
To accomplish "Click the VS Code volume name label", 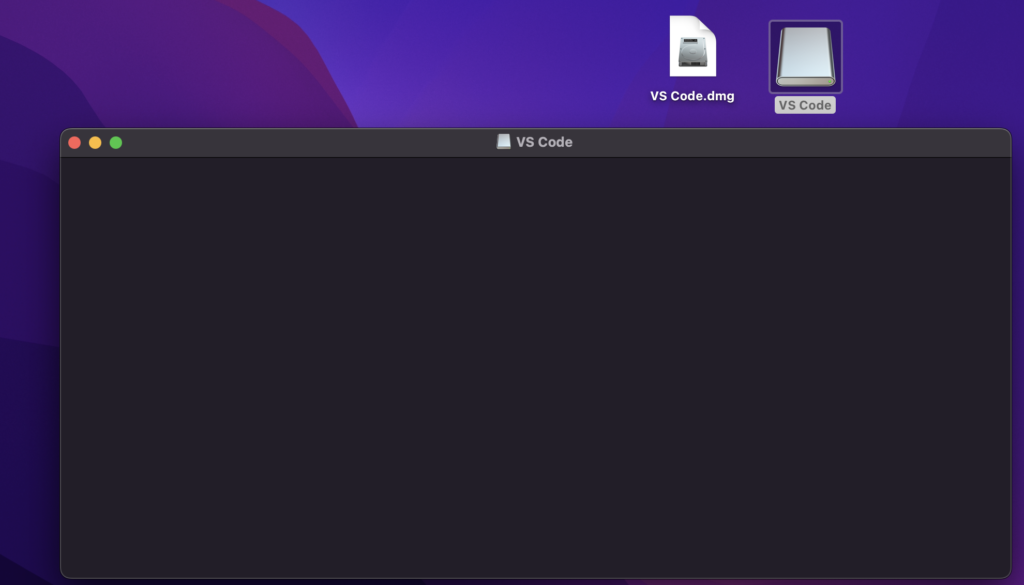I will (805, 105).
